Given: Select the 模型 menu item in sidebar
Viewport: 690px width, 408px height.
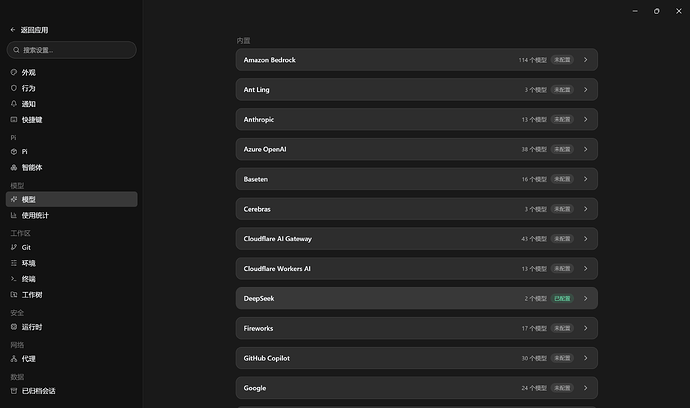Looking at the screenshot, I should pyautogui.click(x=72, y=199).
